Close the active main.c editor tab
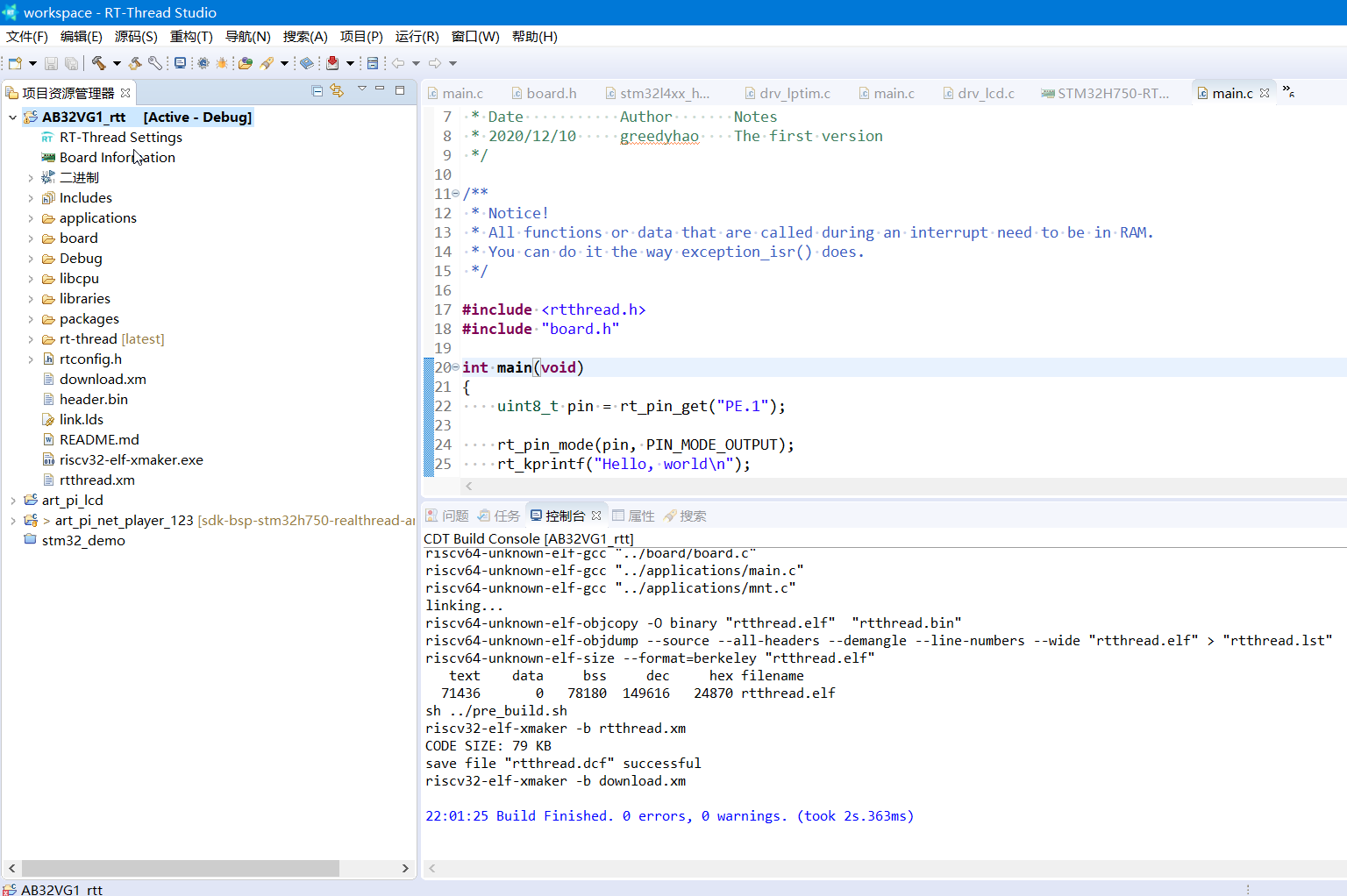Image resolution: width=1347 pixels, height=896 pixels. [1265, 93]
